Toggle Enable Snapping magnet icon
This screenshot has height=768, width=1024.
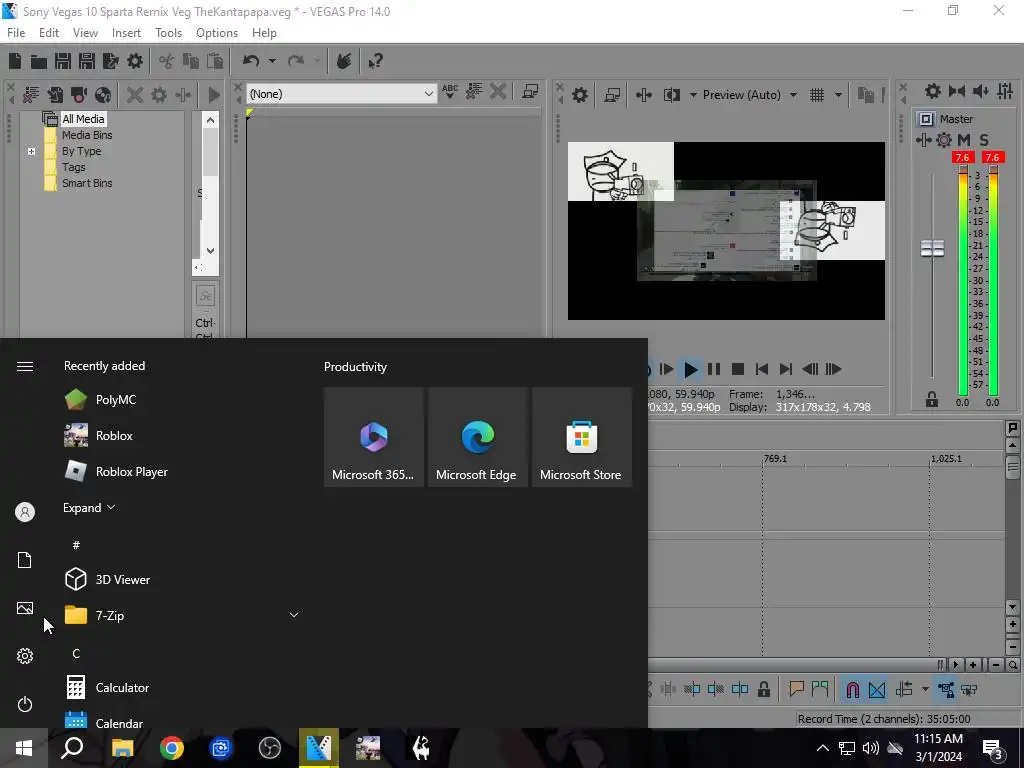point(853,690)
